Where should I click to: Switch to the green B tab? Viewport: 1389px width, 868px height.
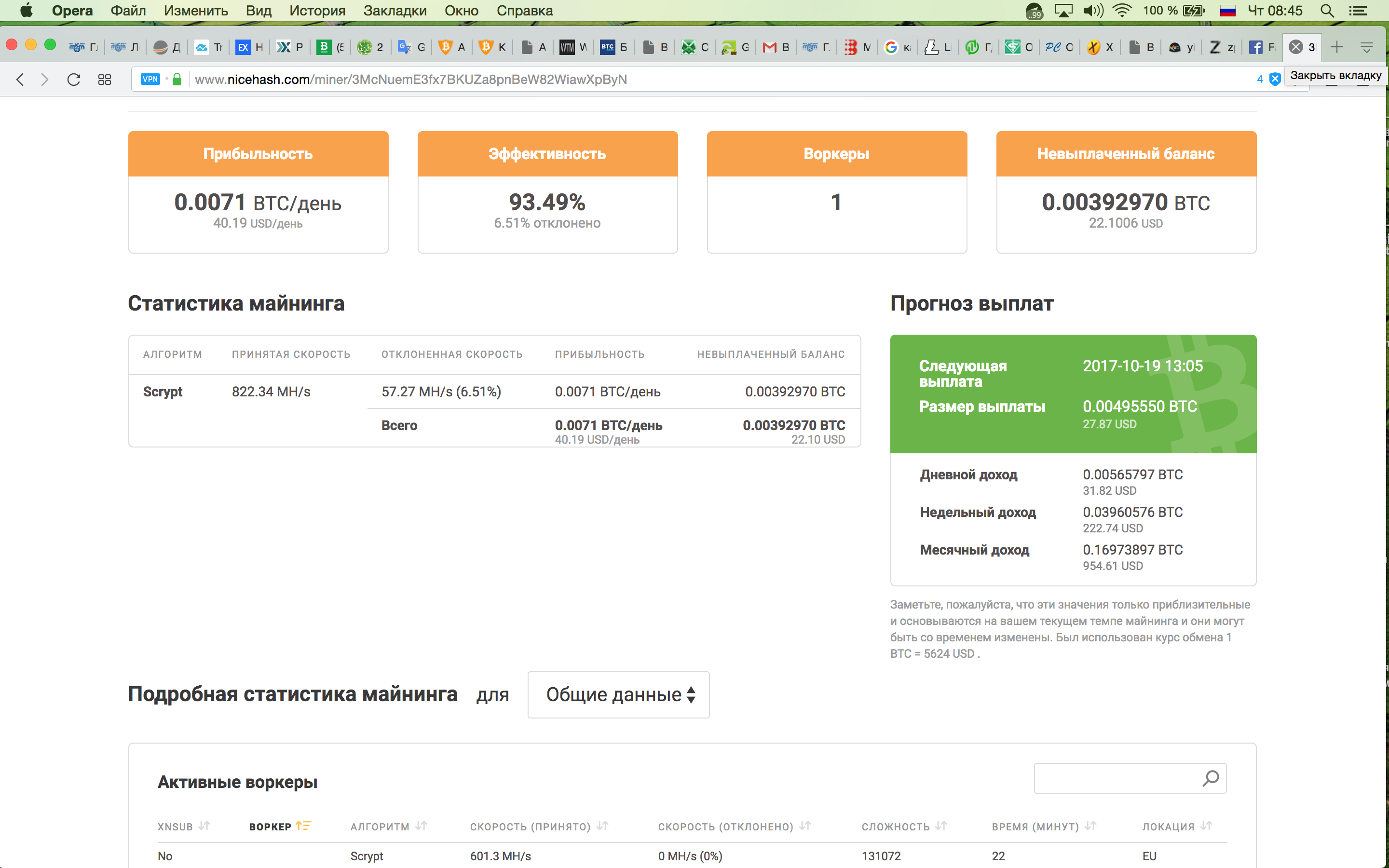tap(330, 47)
